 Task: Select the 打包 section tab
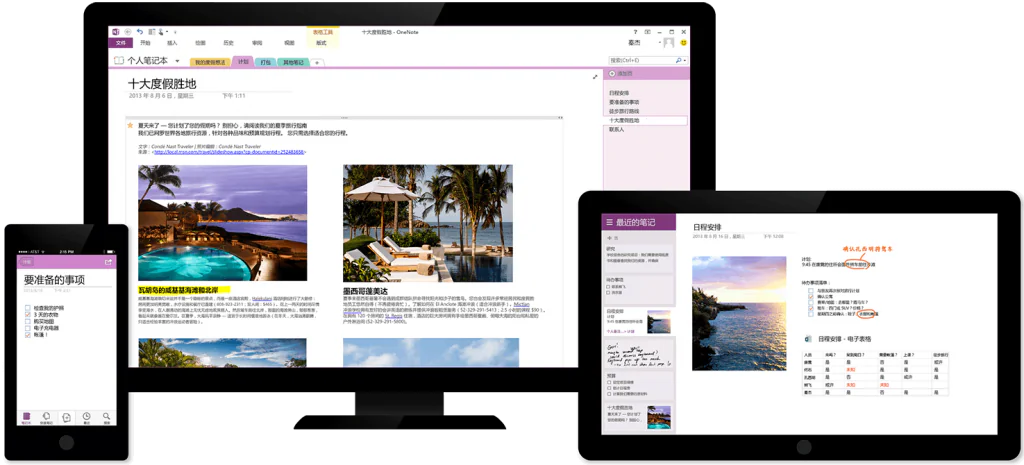[265, 63]
